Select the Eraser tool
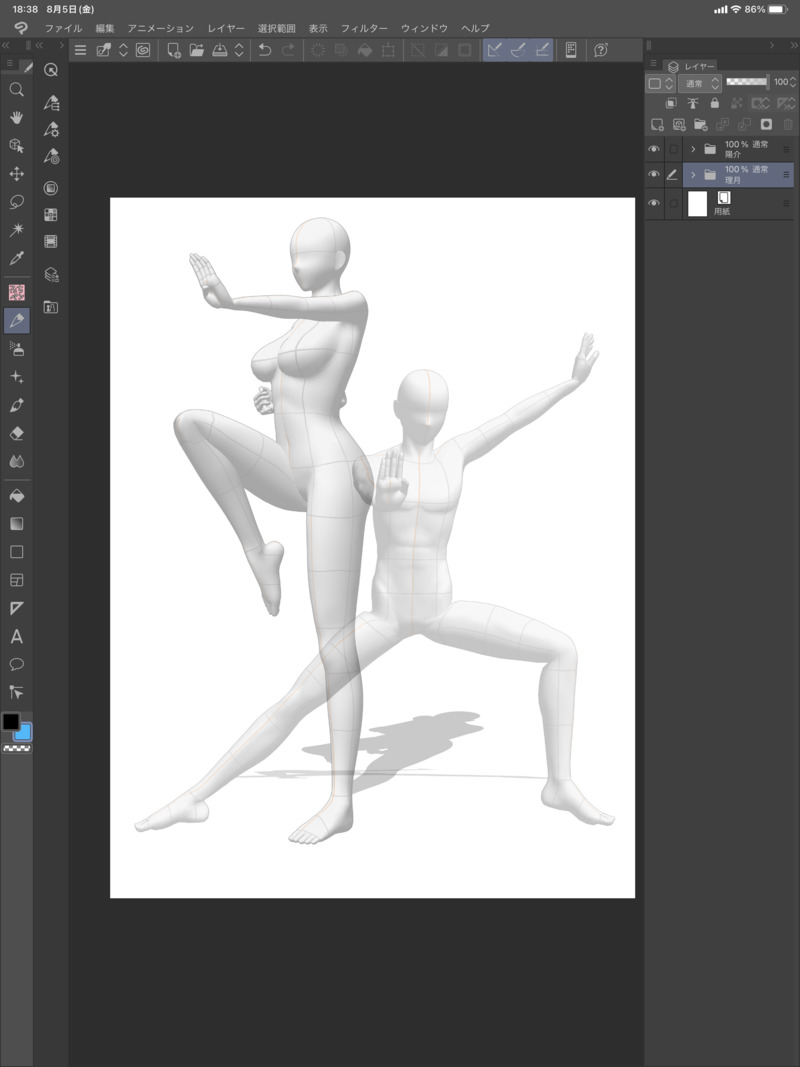The image size is (800, 1067). pyautogui.click(x=16, y=434)
